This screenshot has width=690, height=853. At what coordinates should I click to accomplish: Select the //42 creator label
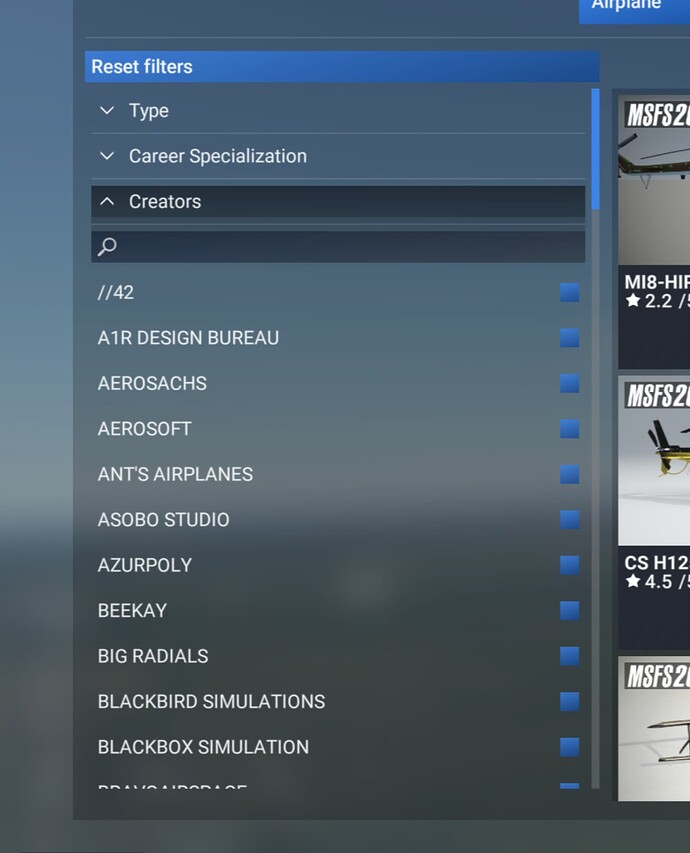116,293
